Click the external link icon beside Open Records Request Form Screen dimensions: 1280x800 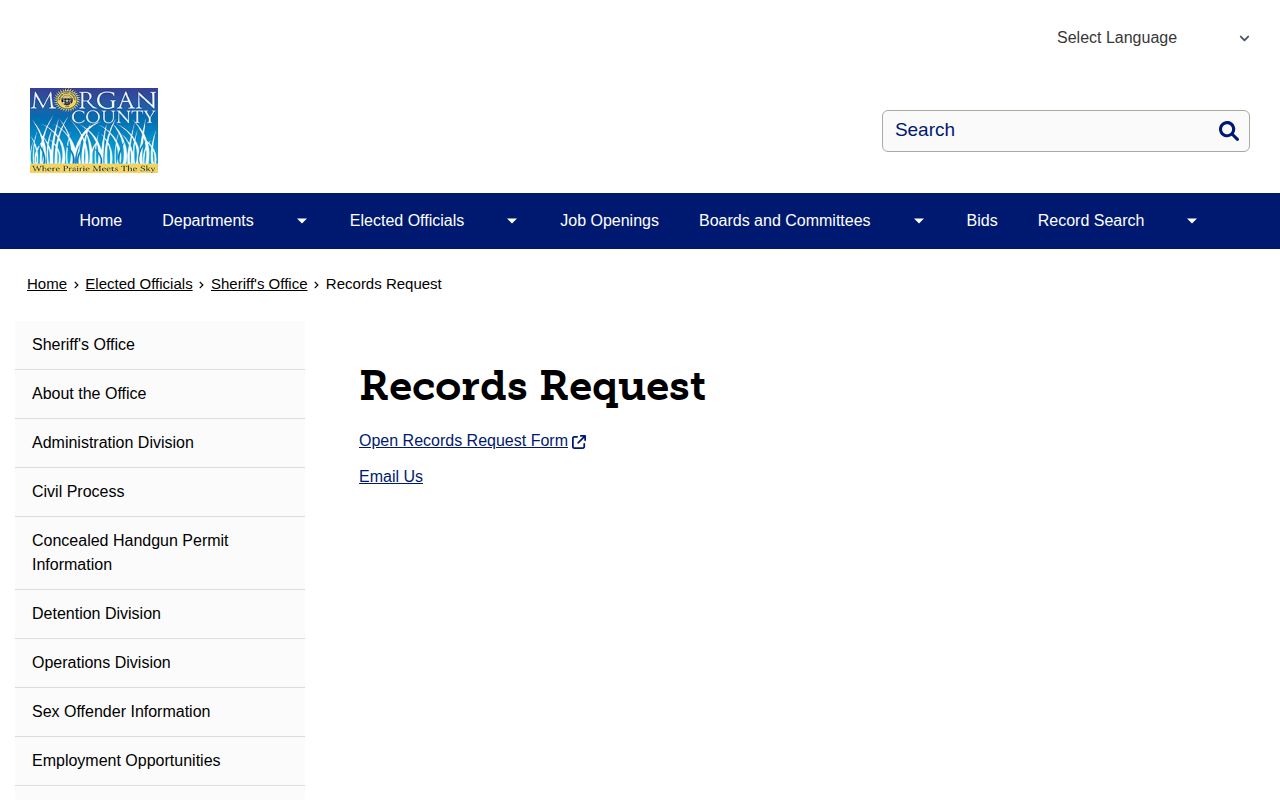(x=579, y=442)
